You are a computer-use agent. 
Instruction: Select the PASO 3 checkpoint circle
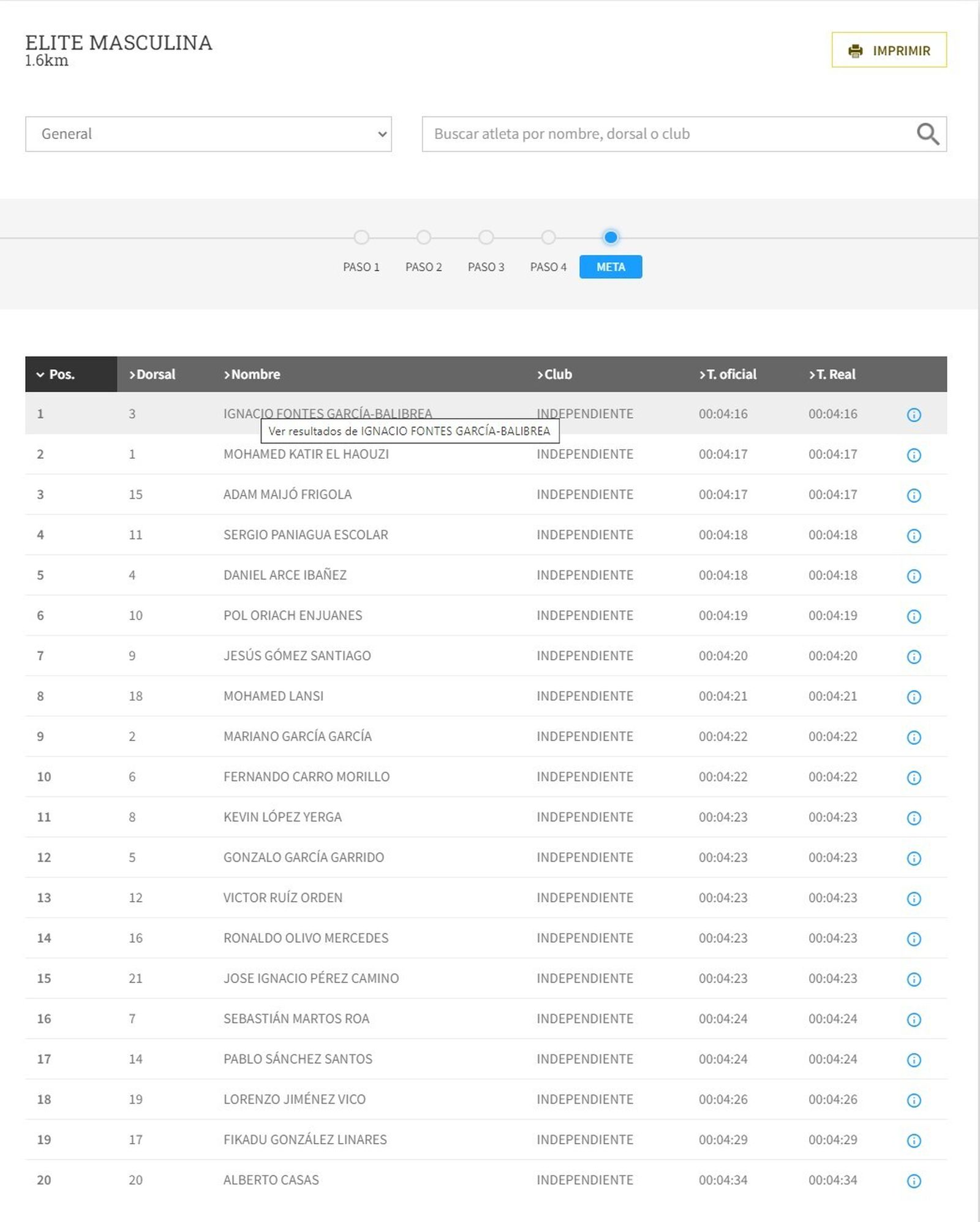(x=486, y=237)
